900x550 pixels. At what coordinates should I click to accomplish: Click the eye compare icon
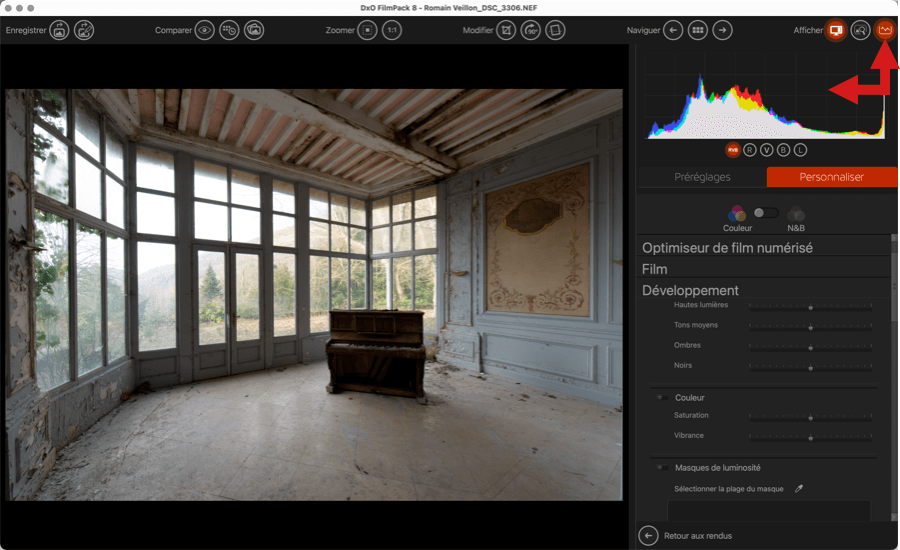click(x=205, y=30)
